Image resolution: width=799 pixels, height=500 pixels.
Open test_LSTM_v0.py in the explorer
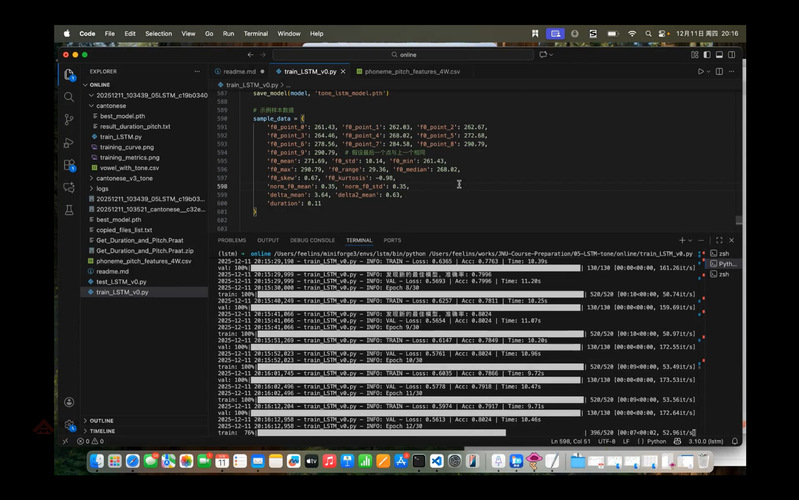(x=122, y=282)
